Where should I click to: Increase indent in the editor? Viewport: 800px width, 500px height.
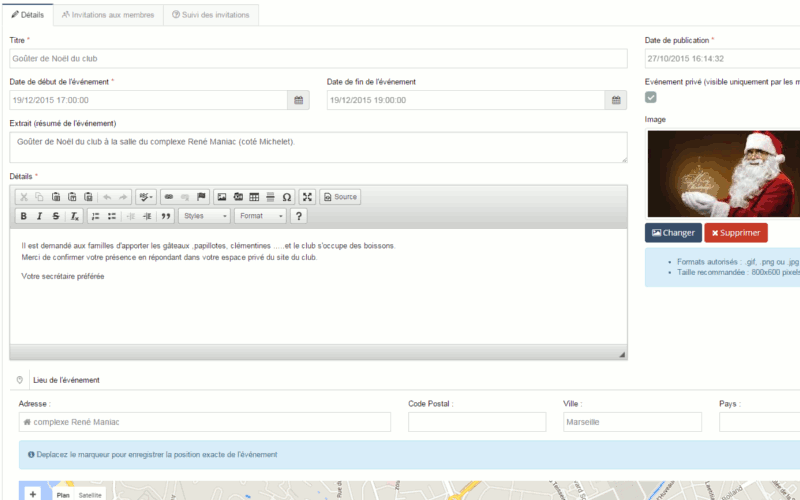(x=147, y=216)
